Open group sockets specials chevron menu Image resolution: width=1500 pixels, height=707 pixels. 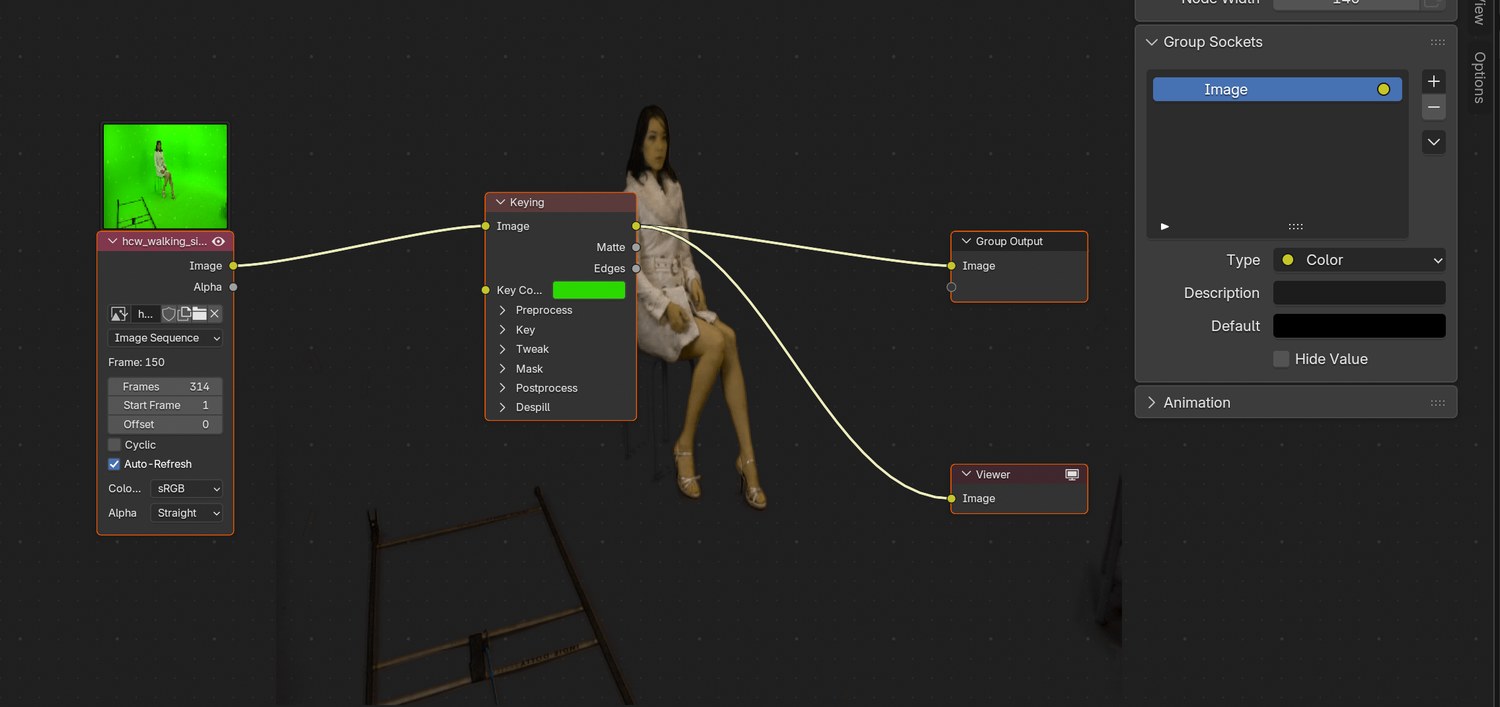click(x=1434, y=142)
